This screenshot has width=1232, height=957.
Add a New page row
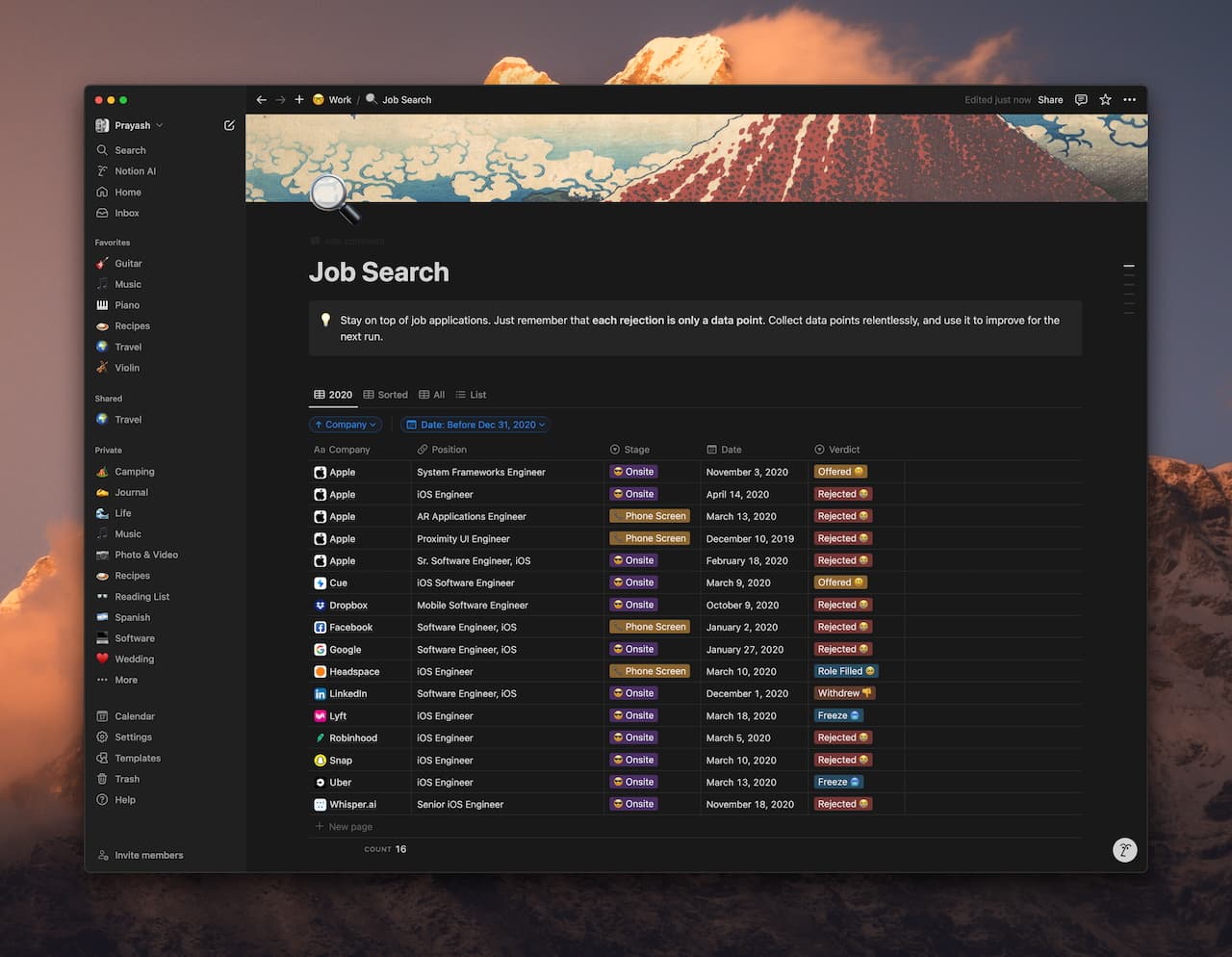tap(344, 827)
